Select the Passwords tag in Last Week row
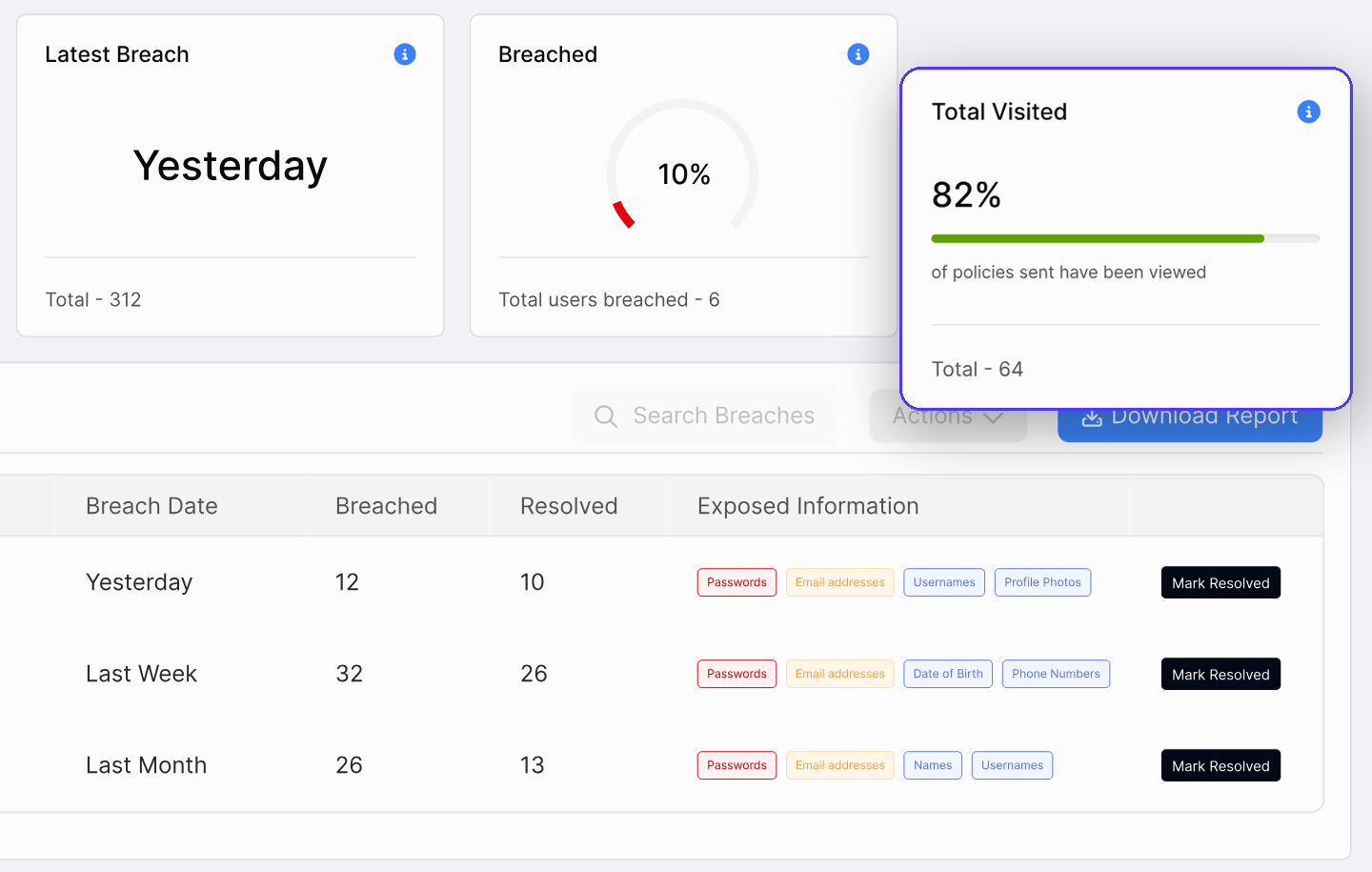 point(736,674)
